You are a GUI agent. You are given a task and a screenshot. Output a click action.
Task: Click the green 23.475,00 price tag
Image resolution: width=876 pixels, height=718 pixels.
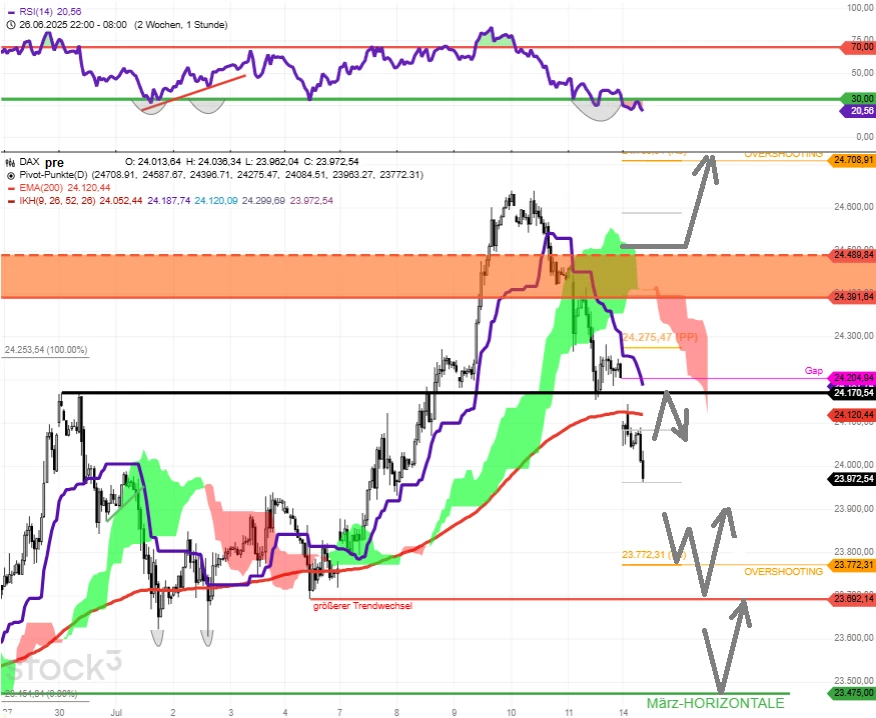(x=853, y=693)
